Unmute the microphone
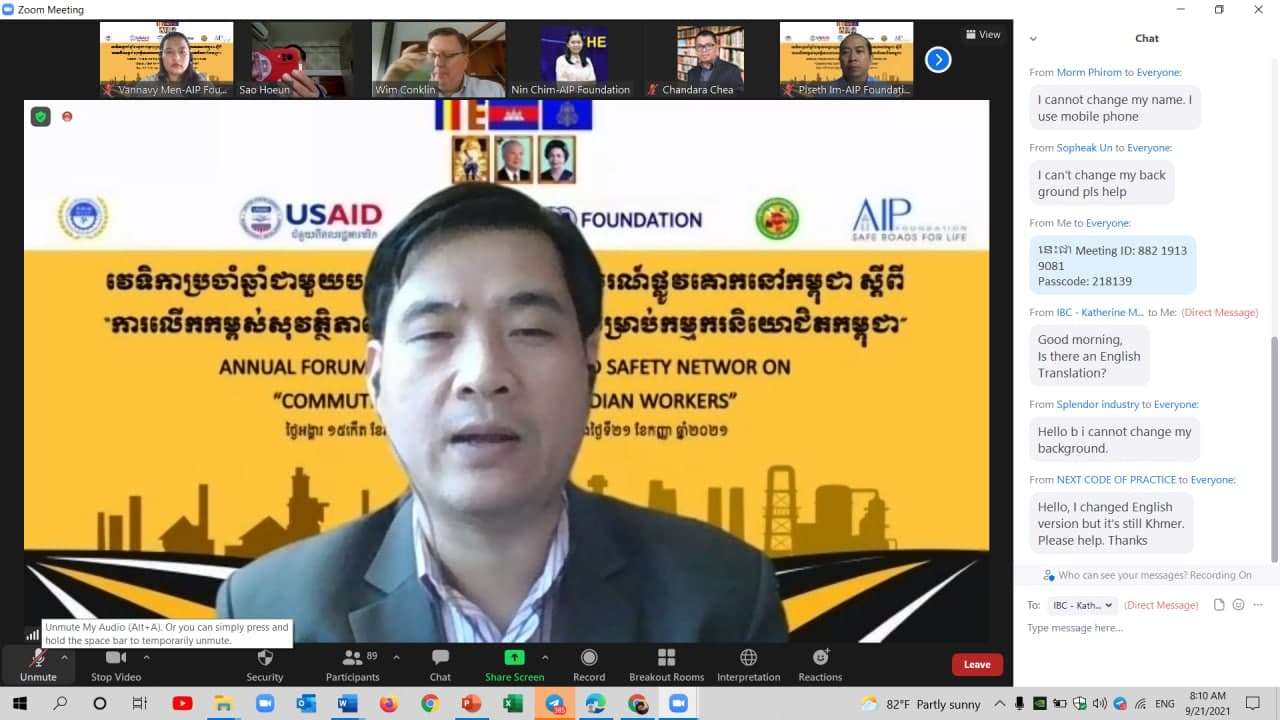The image size is (1280, 720). pos(38,664)
